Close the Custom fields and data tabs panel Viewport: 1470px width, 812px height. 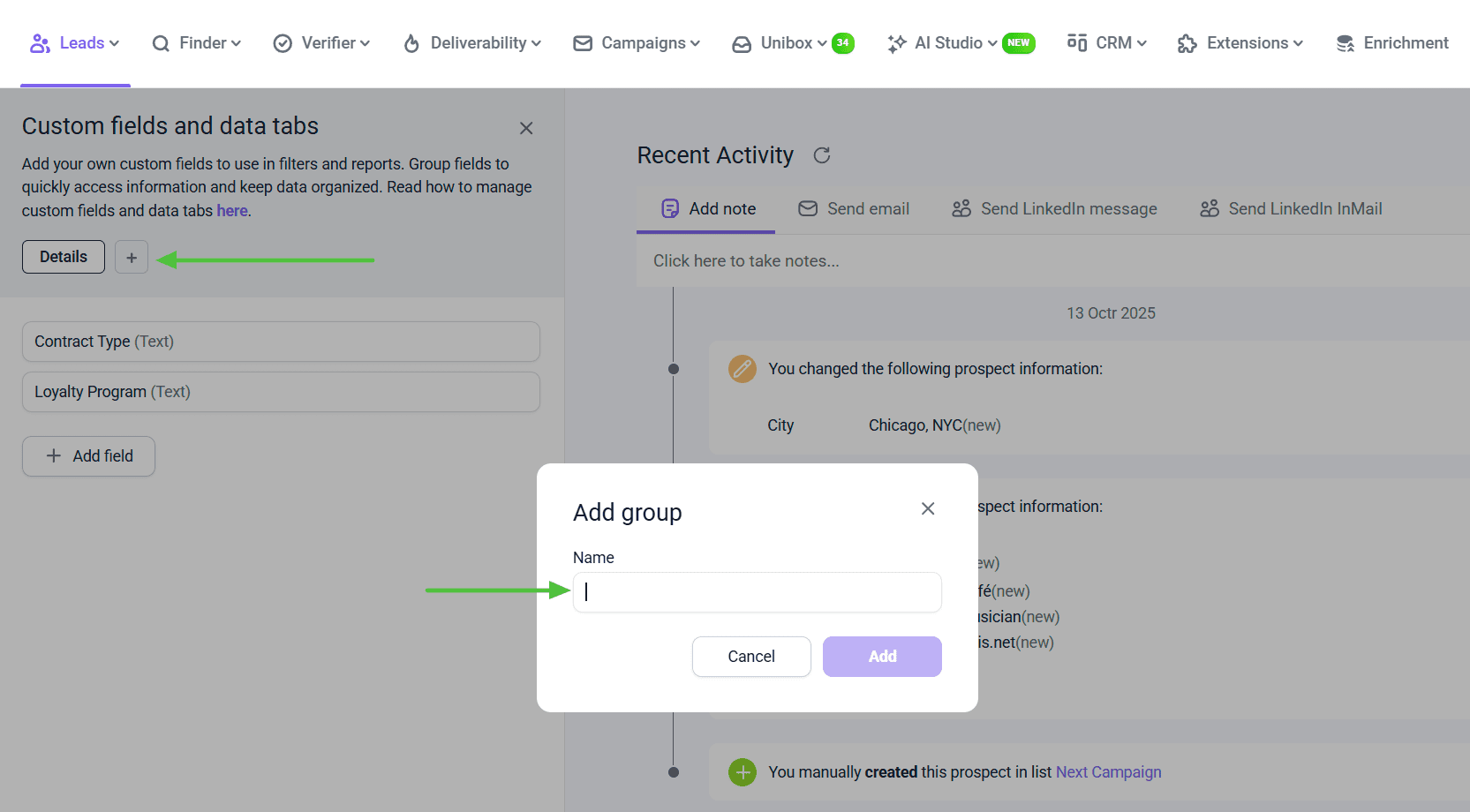pyautogui.click(x=526, y=129)
